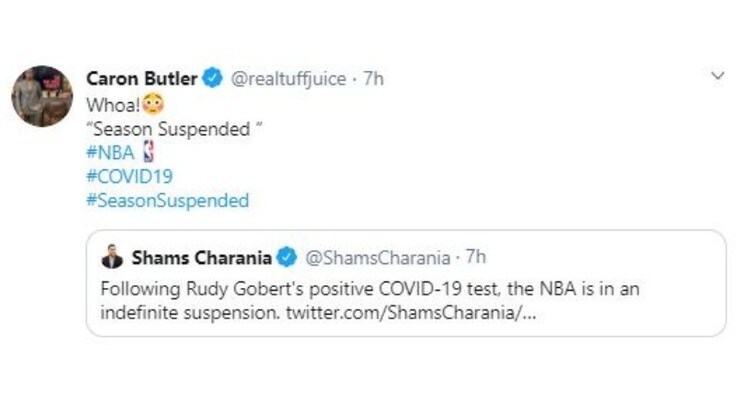Open quoted tweet about Rudy Gobert's test
The width and height of the screenshot is (736, 414).
pyautogui.click(x=406, y=284)
